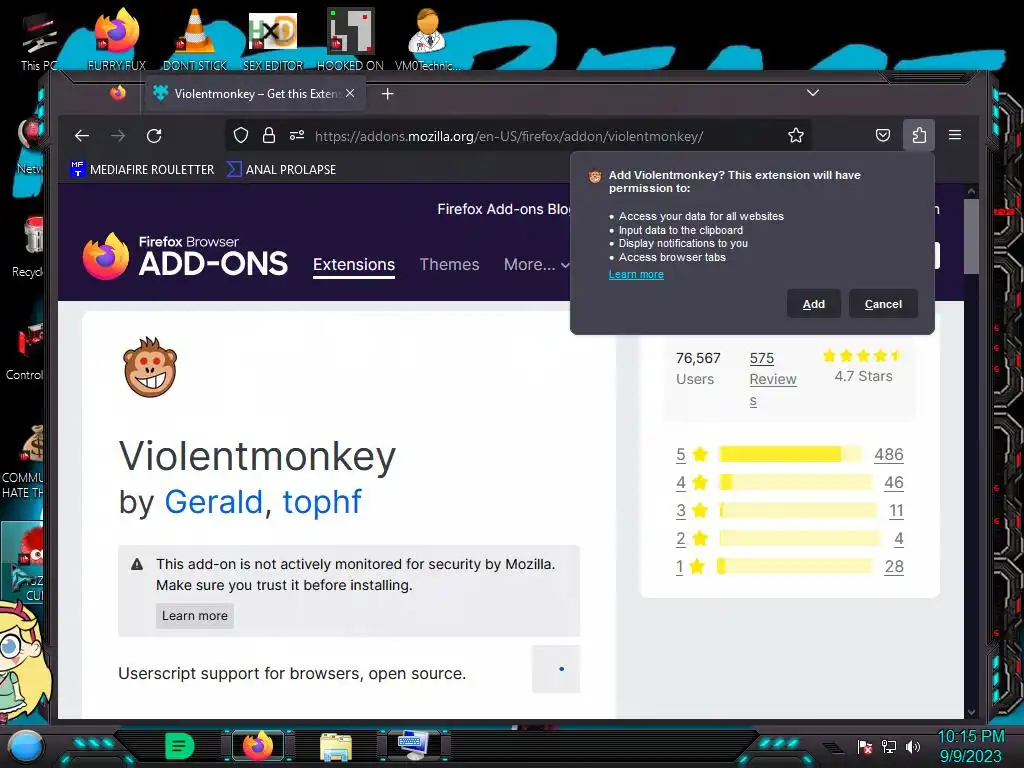Viewport: 1024px width, 768px height.
Task: Open File Explorer from the taskbar
Action: (x=336, y=746)
